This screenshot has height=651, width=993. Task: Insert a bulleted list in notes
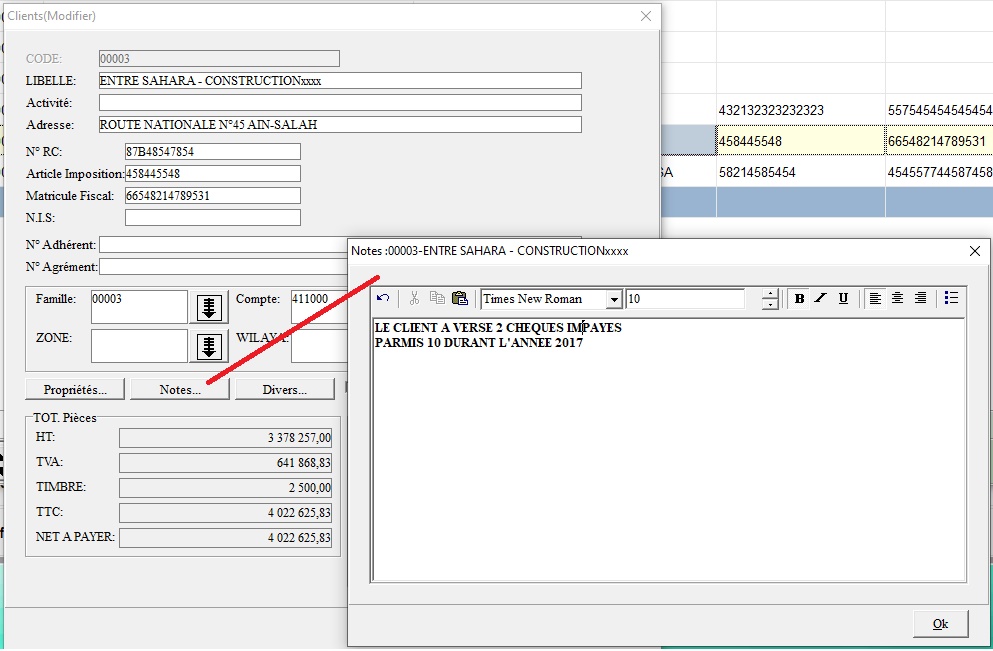pos(951,298)
